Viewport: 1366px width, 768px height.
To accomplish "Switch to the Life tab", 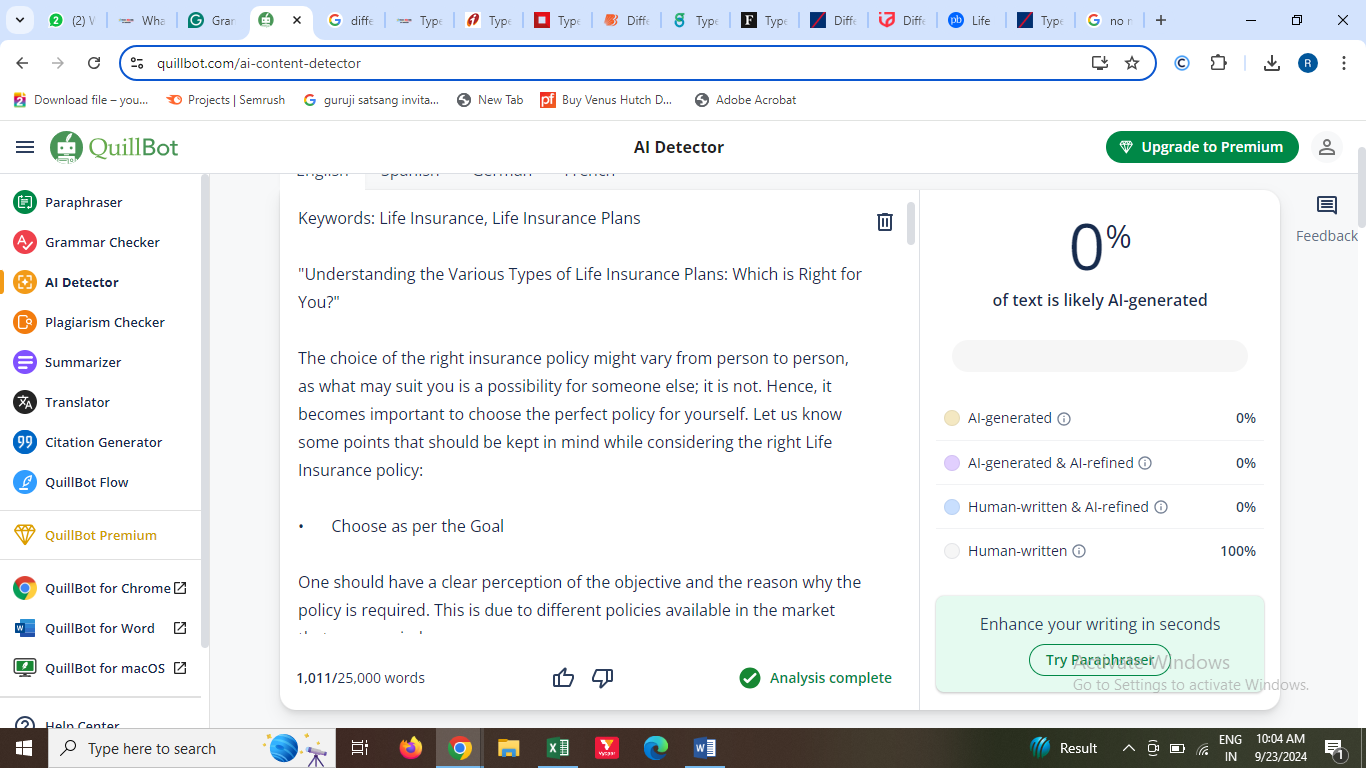I will (x=970, y=20).
